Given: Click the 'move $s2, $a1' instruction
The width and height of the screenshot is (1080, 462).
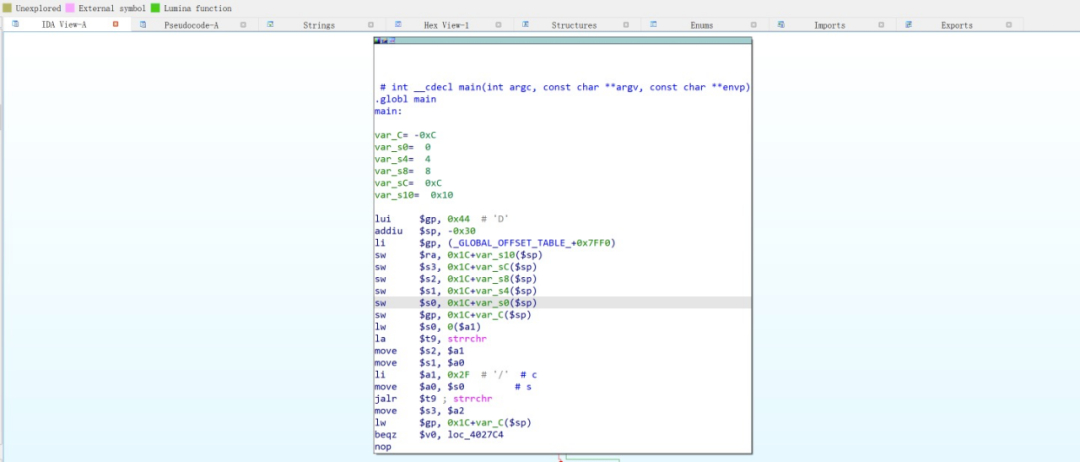Looking at the screenshot, I should (x=419, y=350).
